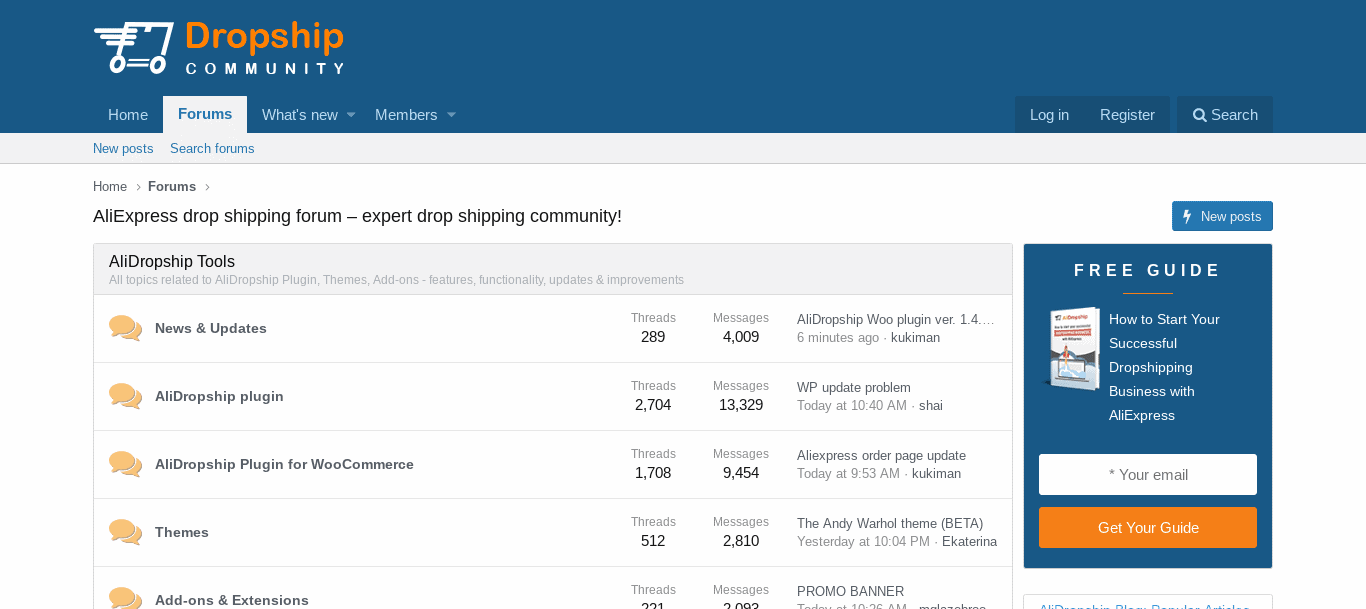Open The Andy Warhol theme (BETA) thread
This screenshot has width=1366, height=609.
[x=890, y=523]
